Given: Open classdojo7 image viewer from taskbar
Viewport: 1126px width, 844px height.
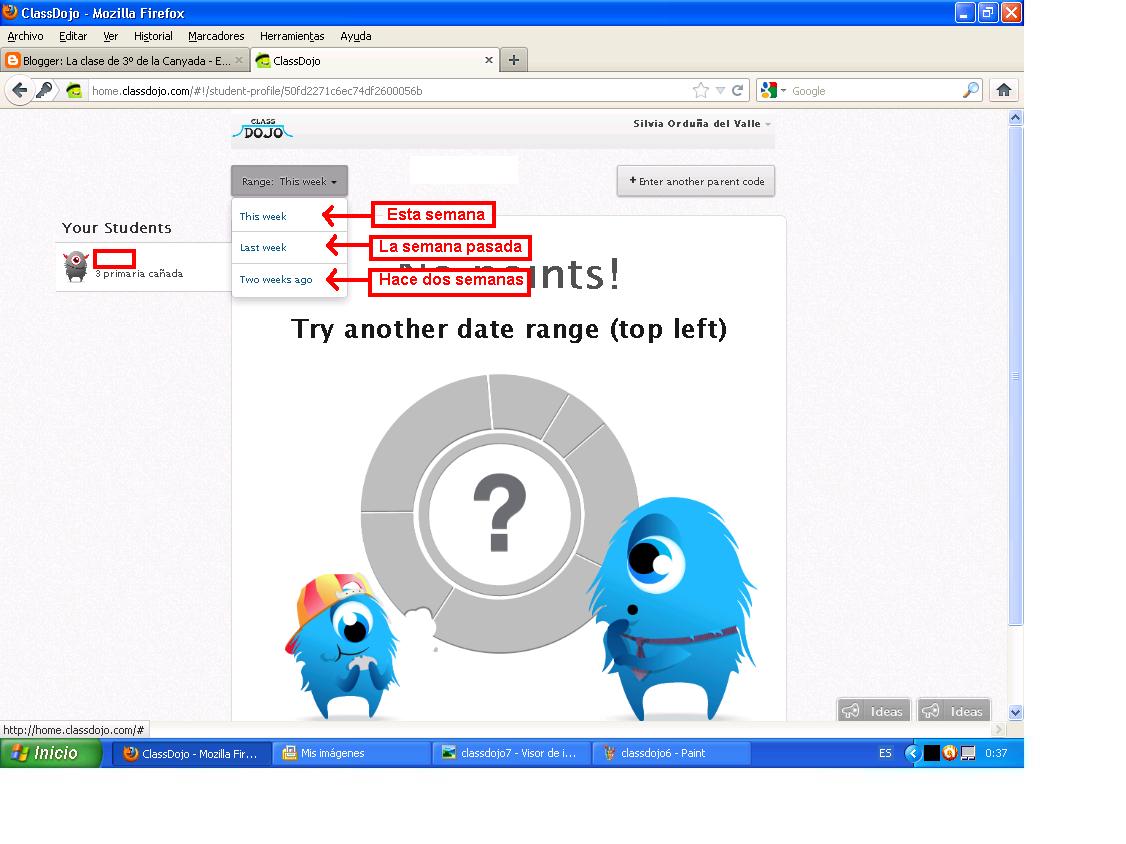Looking at the screenshot, I should [511, 753].
